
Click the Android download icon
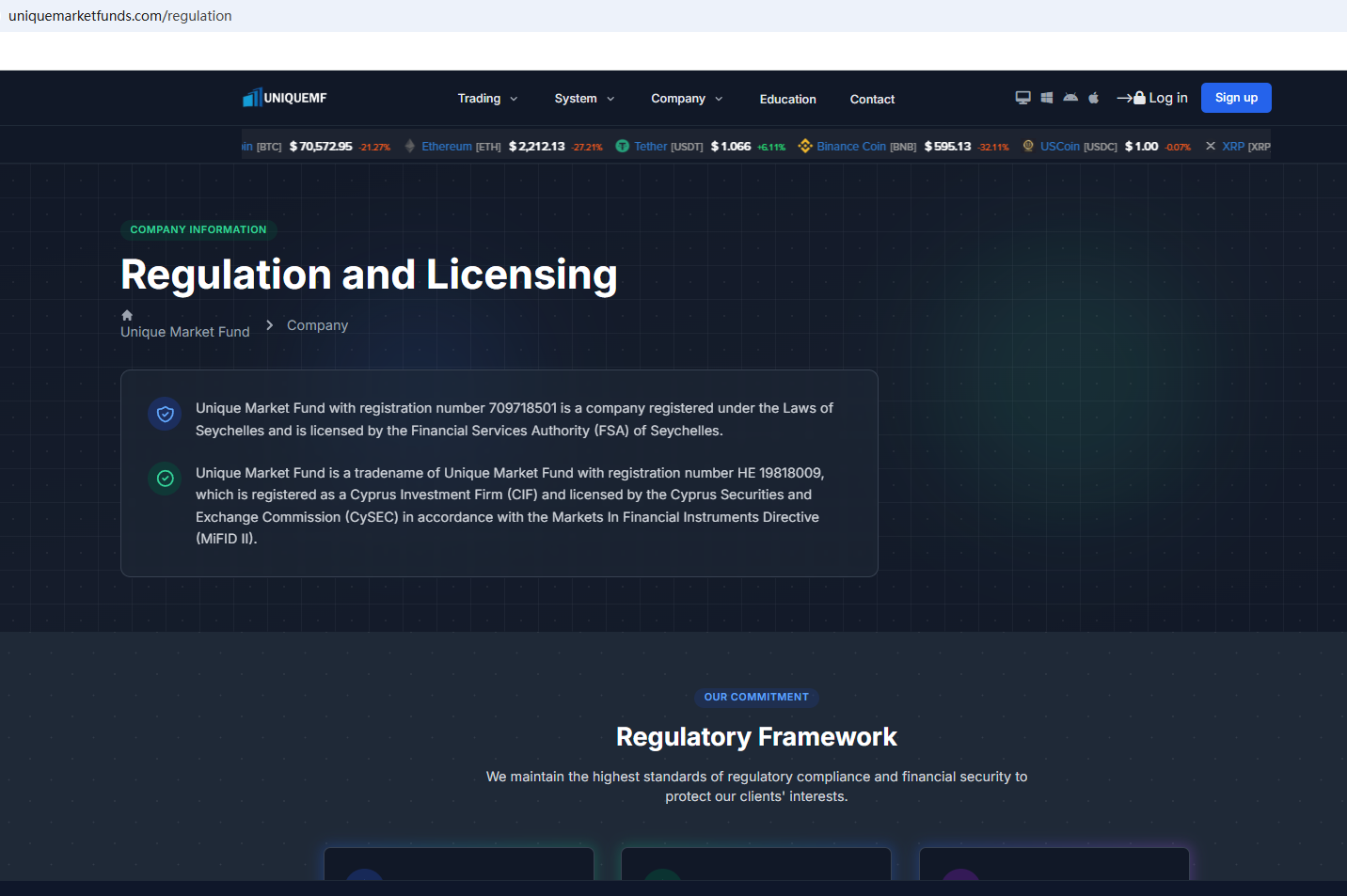[1070, 98]
